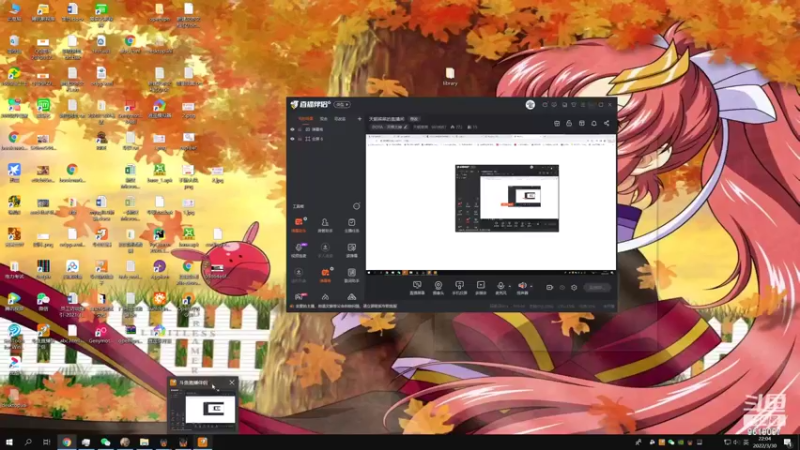The image size is (800, 450).
Task: Select the first orange scene tab
Action: pyautogui.click(x=306, y=119)
